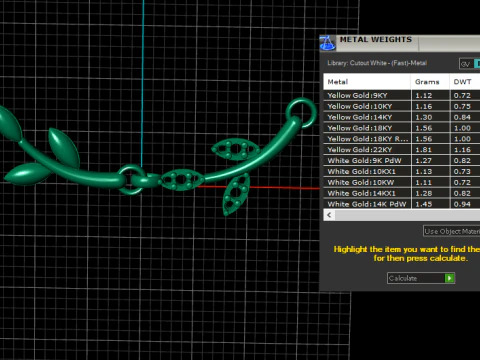Image resolution: width=480 pixels, height=360 pixels.
Task: Click the 0.94 DWT value for 14K PdW
Action: 462,204
